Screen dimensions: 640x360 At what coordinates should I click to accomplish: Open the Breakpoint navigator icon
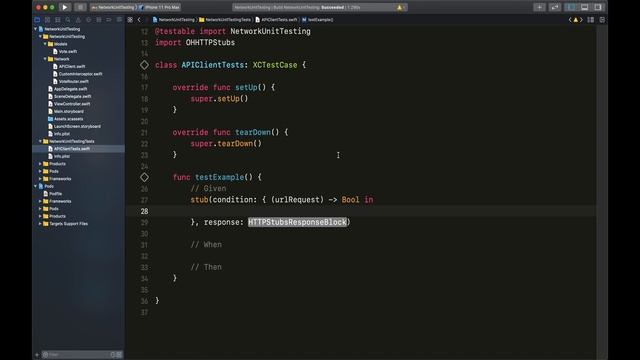(x=109, y=20)
